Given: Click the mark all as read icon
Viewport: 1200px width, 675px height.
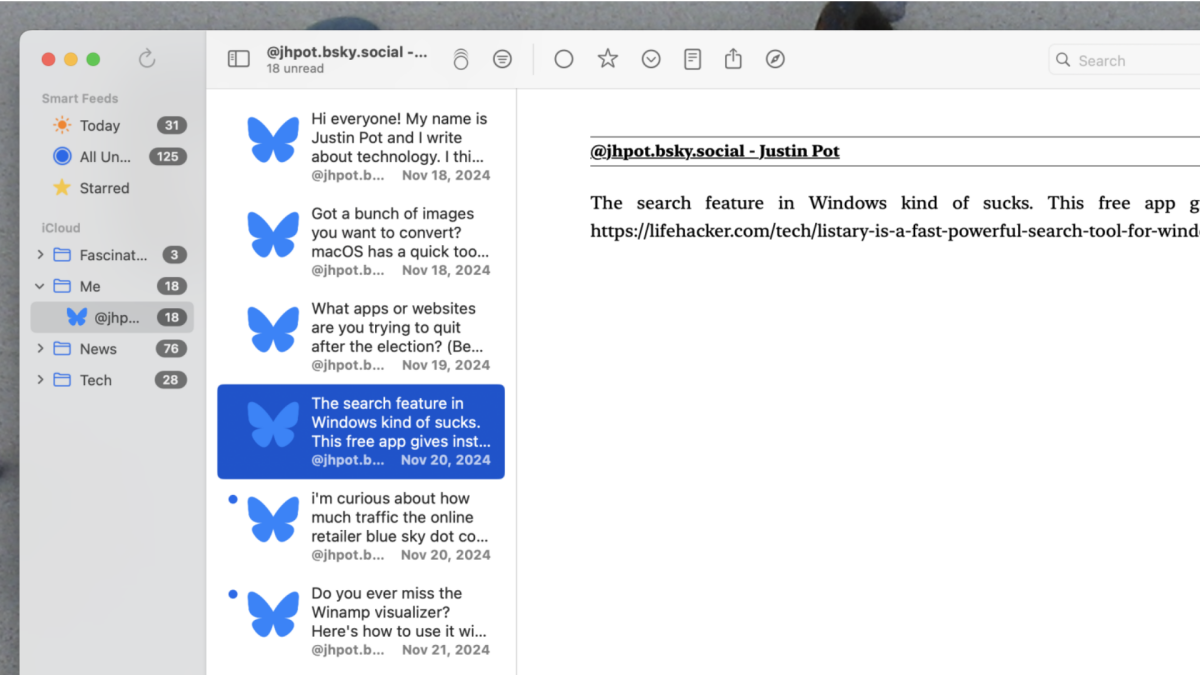Looking at the screenshot, I should pos(460,59).
